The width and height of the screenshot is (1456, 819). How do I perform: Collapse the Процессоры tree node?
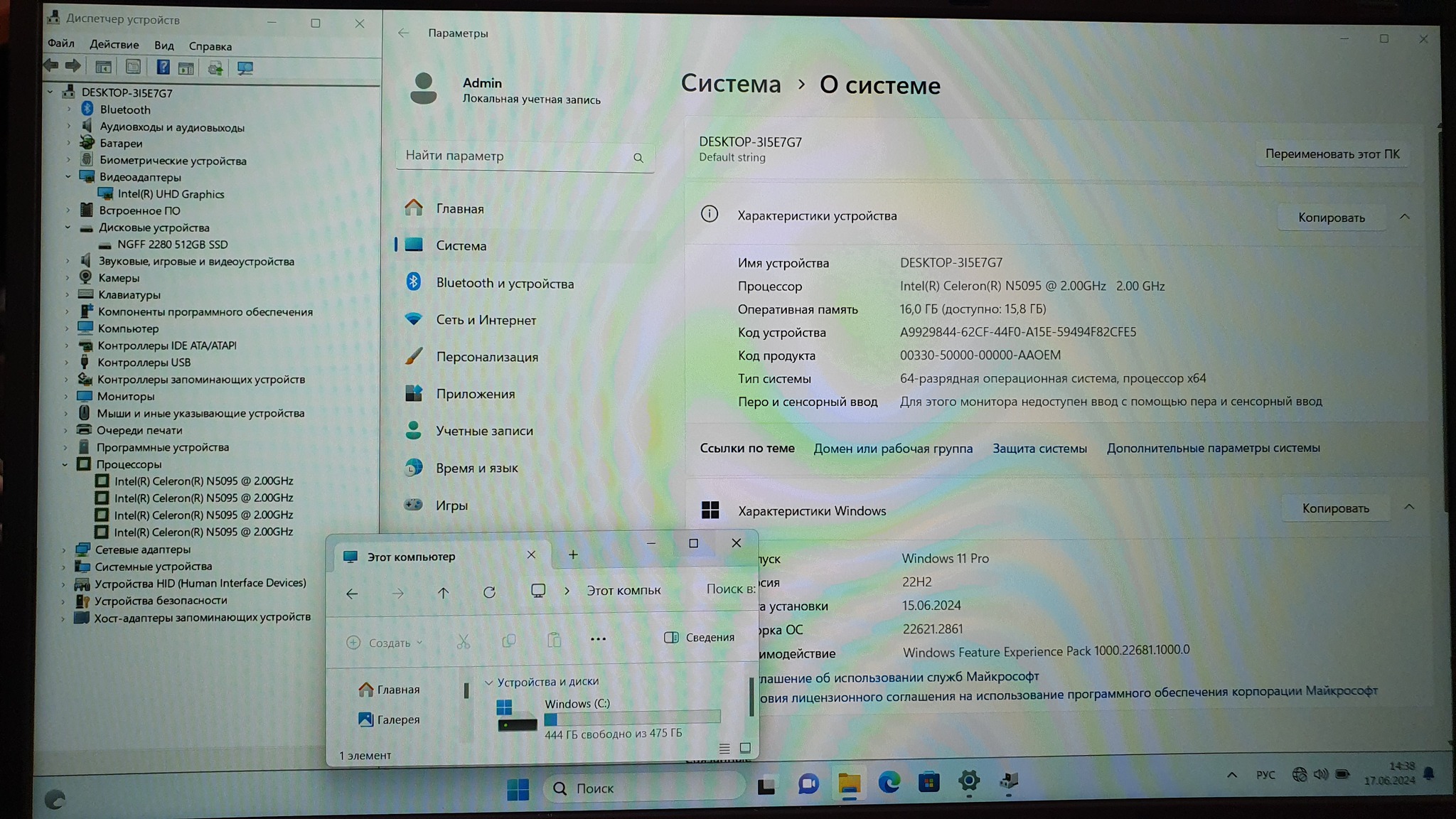[x=65, y=464]
